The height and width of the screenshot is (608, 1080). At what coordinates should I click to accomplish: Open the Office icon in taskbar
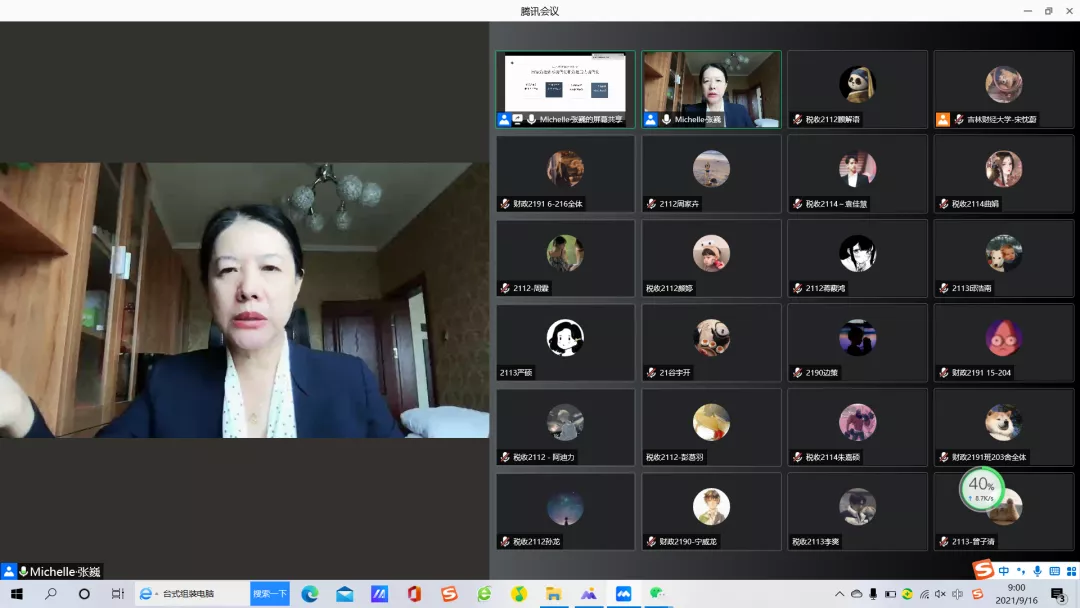click(x=414, y=594)
